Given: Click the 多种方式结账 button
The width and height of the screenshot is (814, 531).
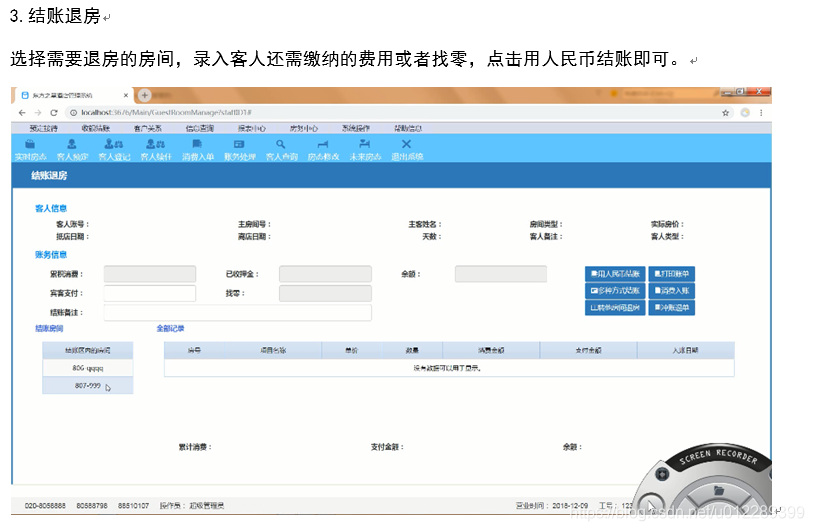Looking at the screenshot, I should pyautogui.click(x=615, y=291).
